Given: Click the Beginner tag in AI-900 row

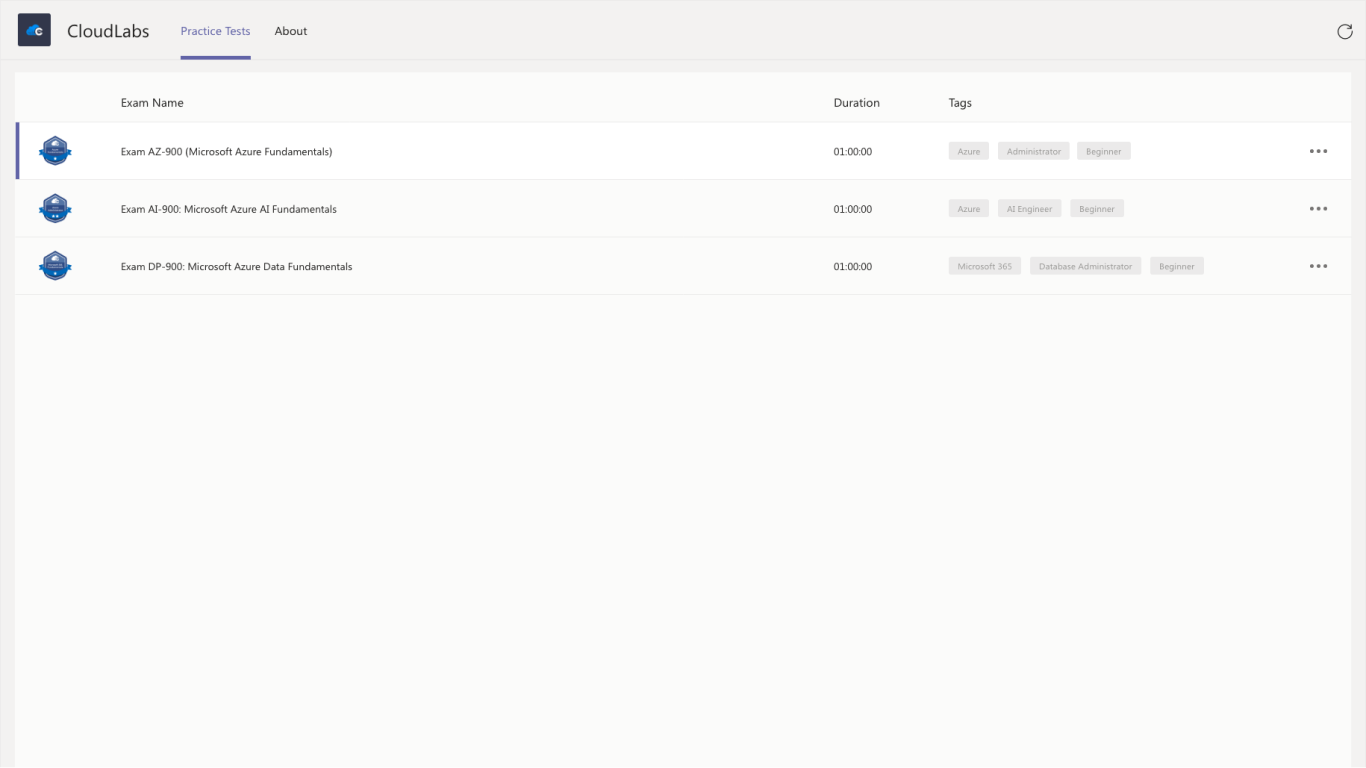Looking at the screenshot, I should pos(1097,209).
